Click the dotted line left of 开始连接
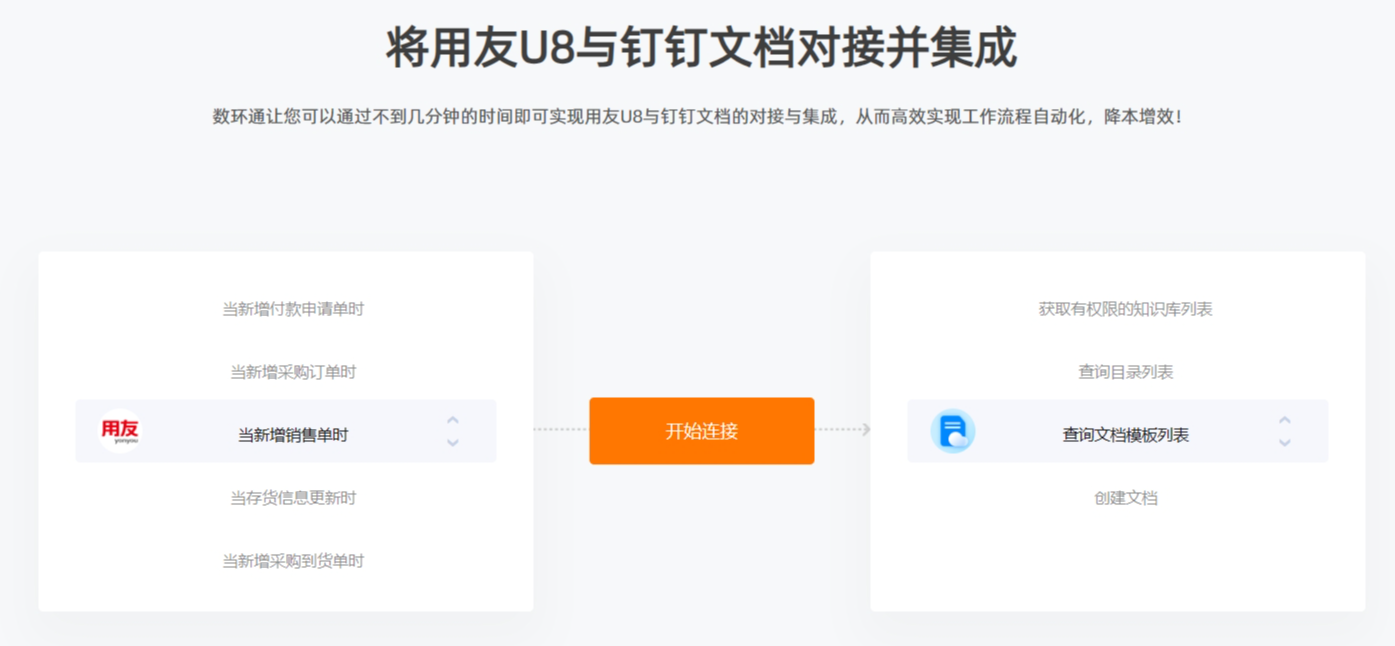The width and height of the screenshot is (1395, 646). pyautogui.click(x=560, y=429)
